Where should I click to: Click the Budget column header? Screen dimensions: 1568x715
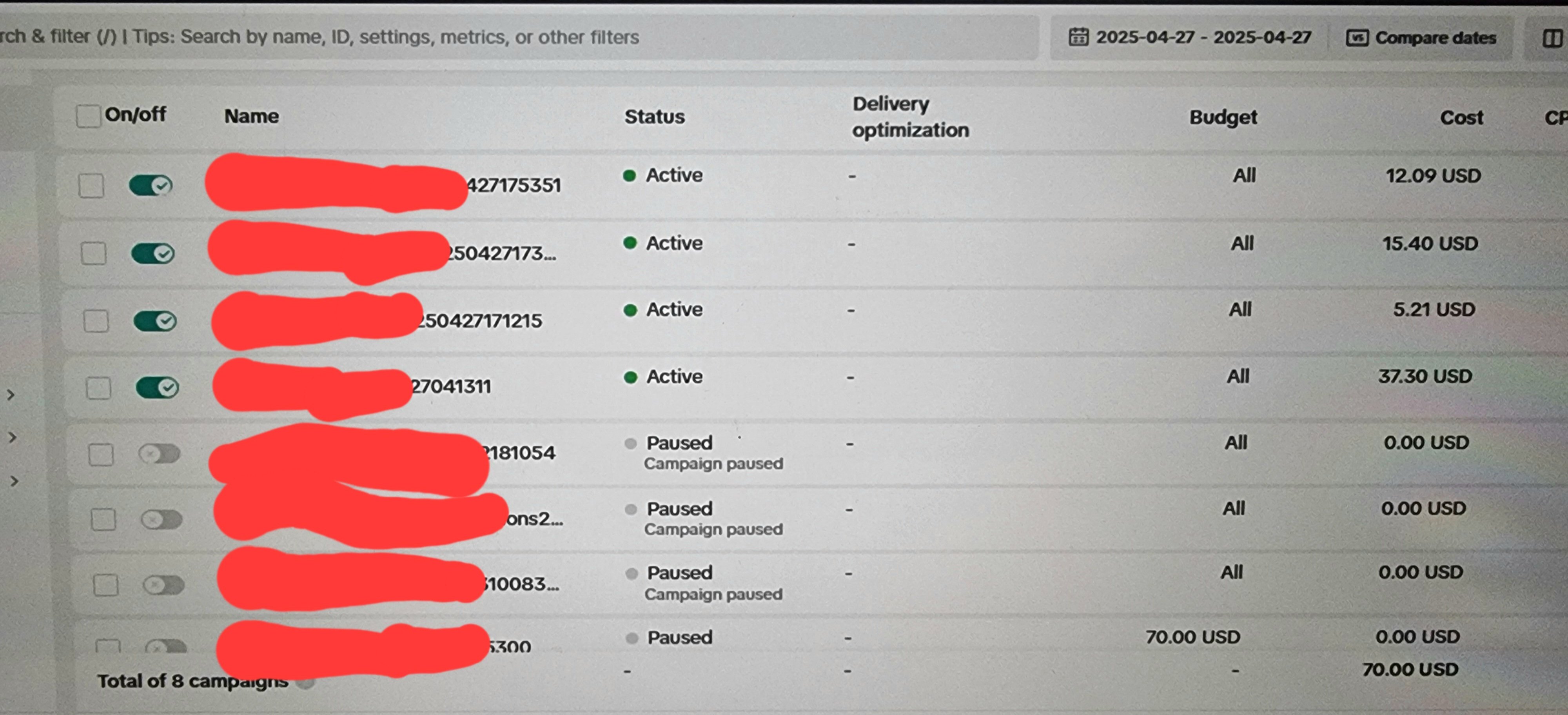pyautogui.click(x=1223, y=117)
